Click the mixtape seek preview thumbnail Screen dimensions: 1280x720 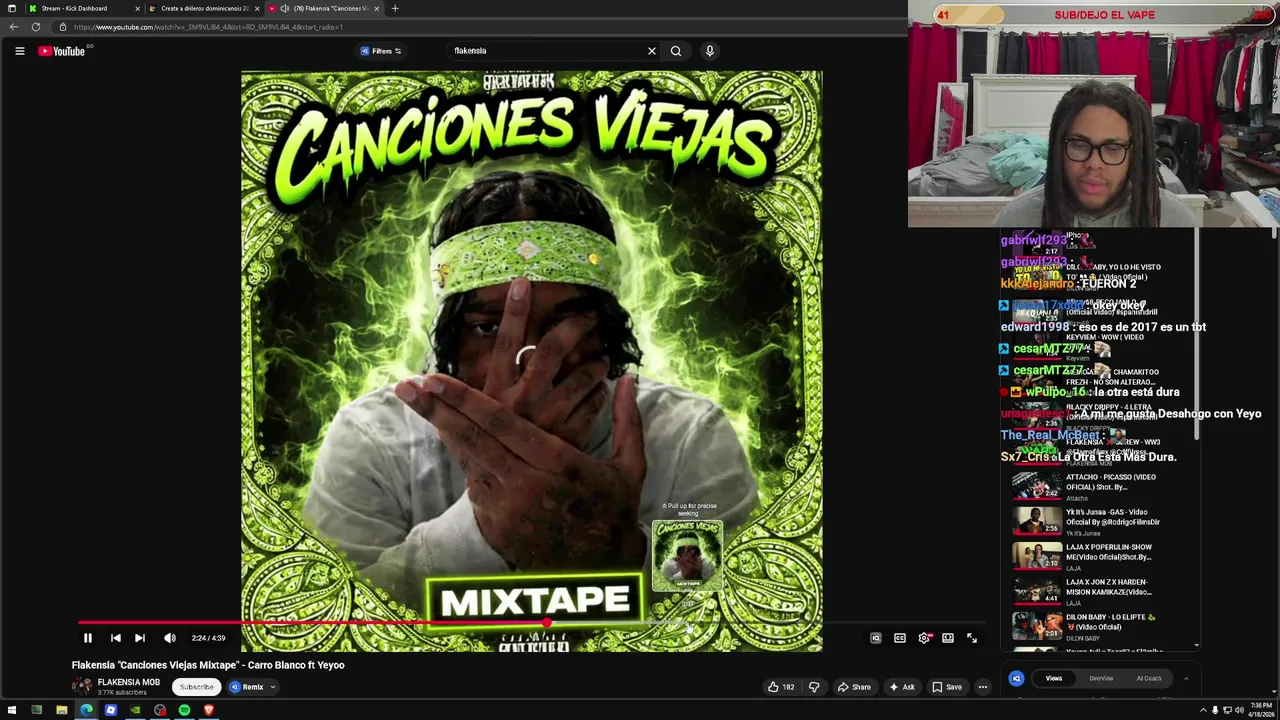pos(687,555)
